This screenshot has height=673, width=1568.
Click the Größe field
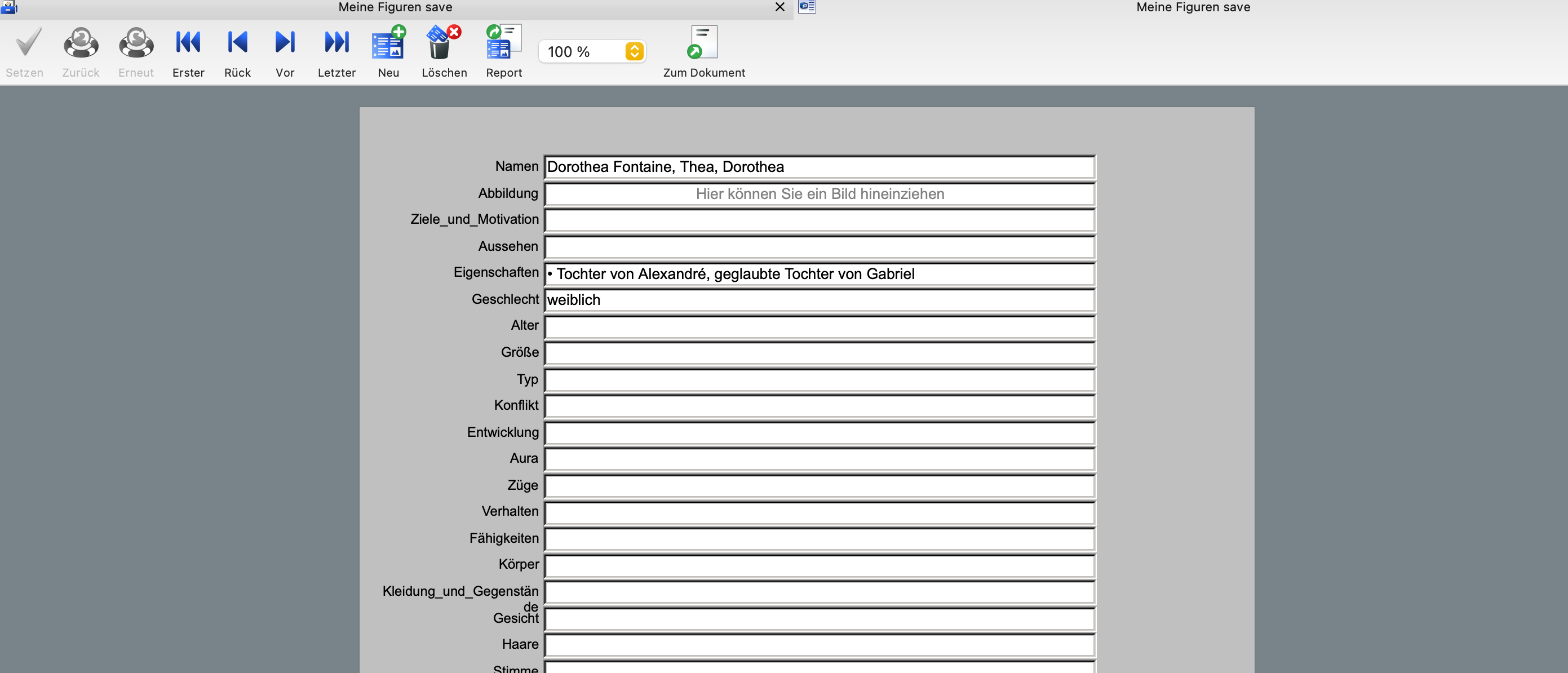(x=820, y=353)
